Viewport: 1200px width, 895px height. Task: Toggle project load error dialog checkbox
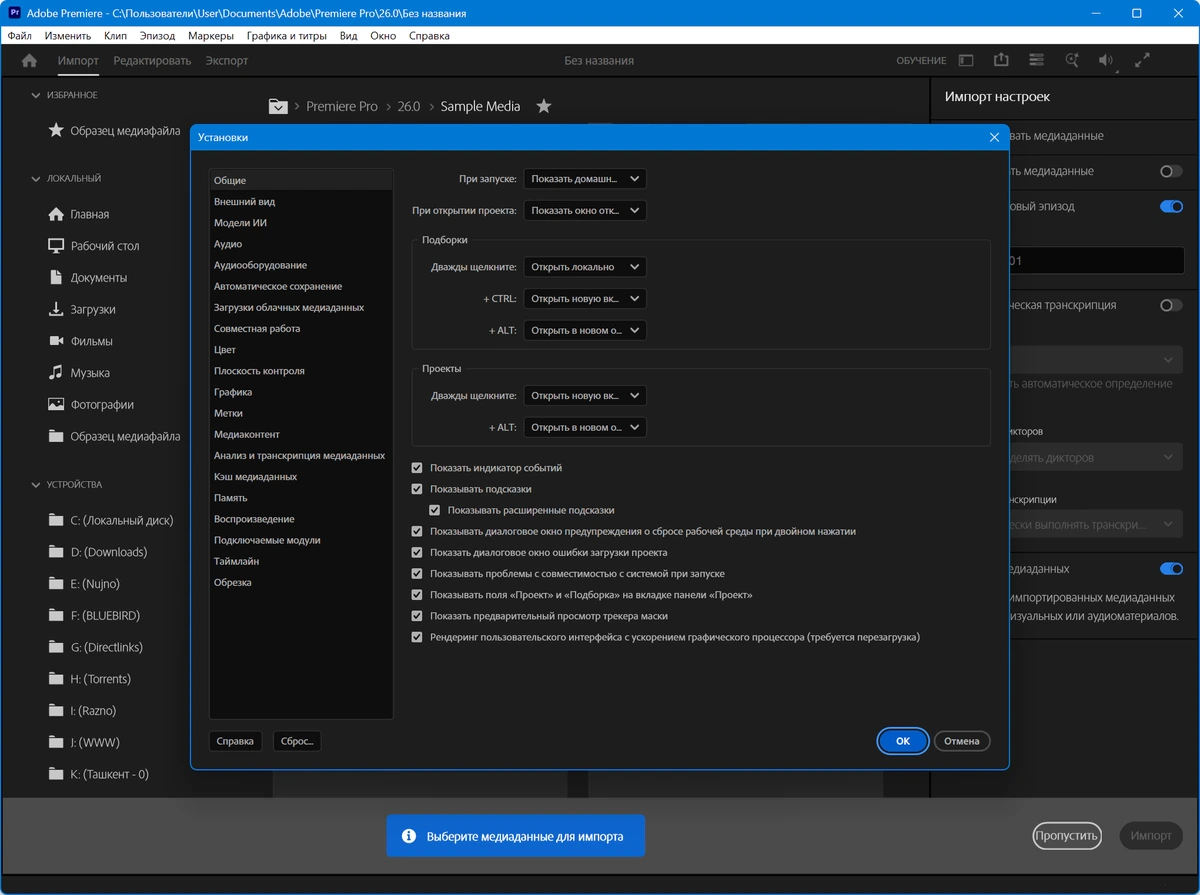[417, 552]
